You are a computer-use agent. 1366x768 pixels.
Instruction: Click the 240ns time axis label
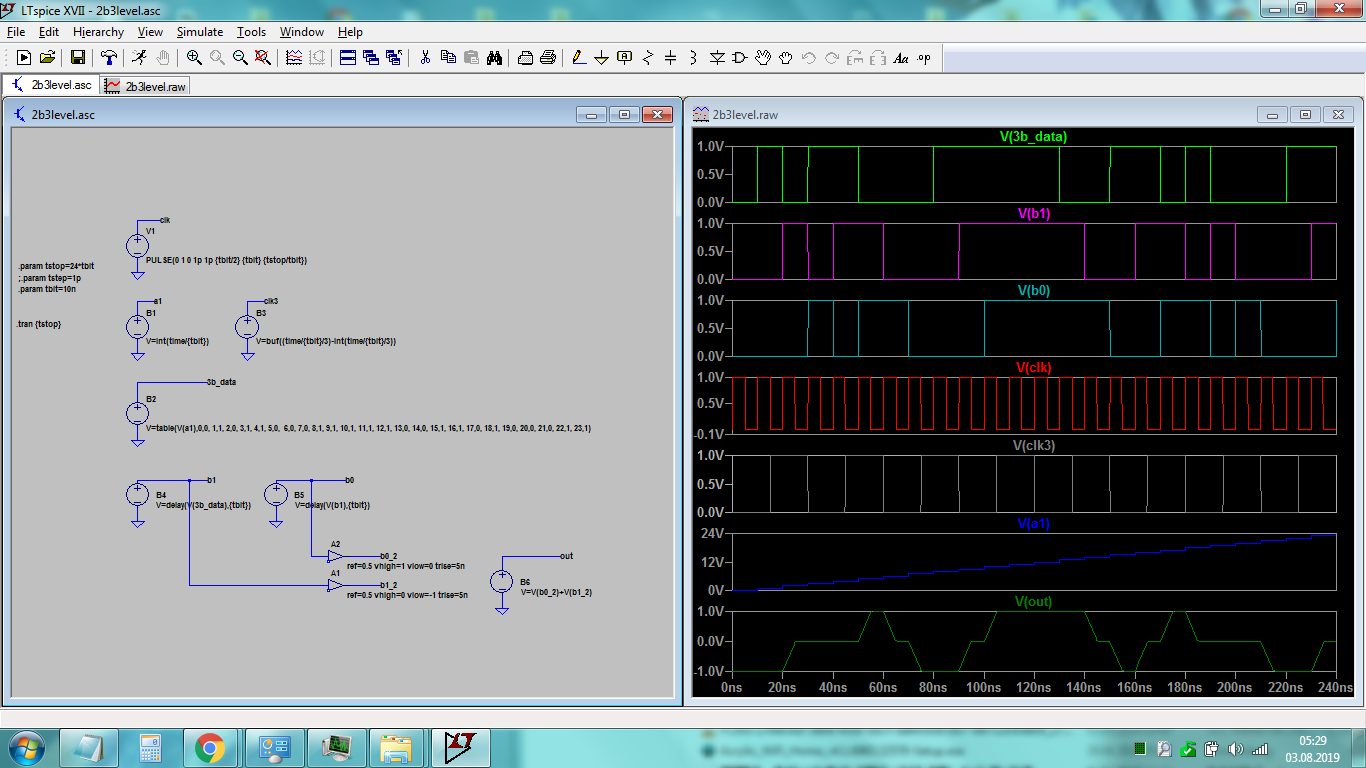[1335, 688]
